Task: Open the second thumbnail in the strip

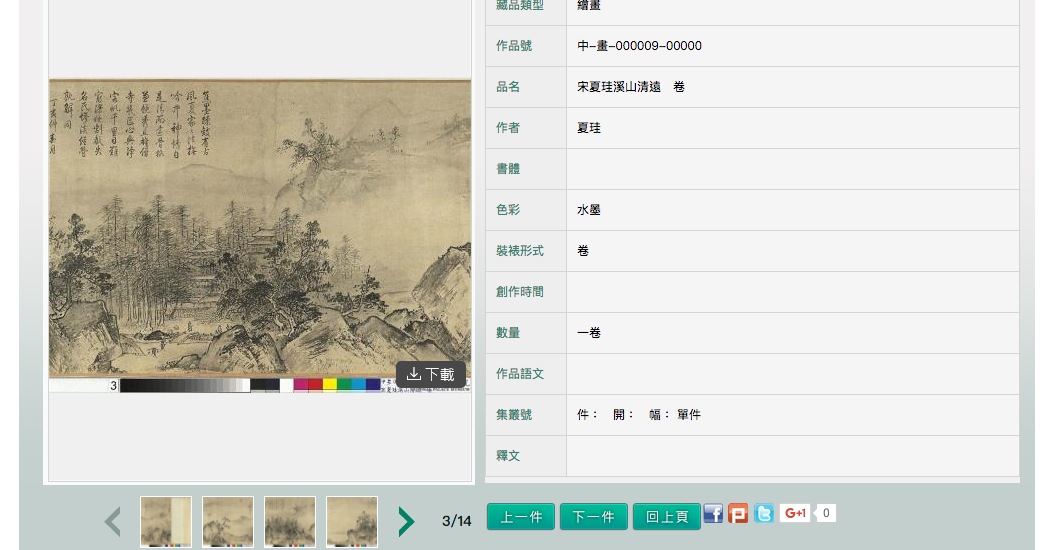Action: [x=228, y=522]
